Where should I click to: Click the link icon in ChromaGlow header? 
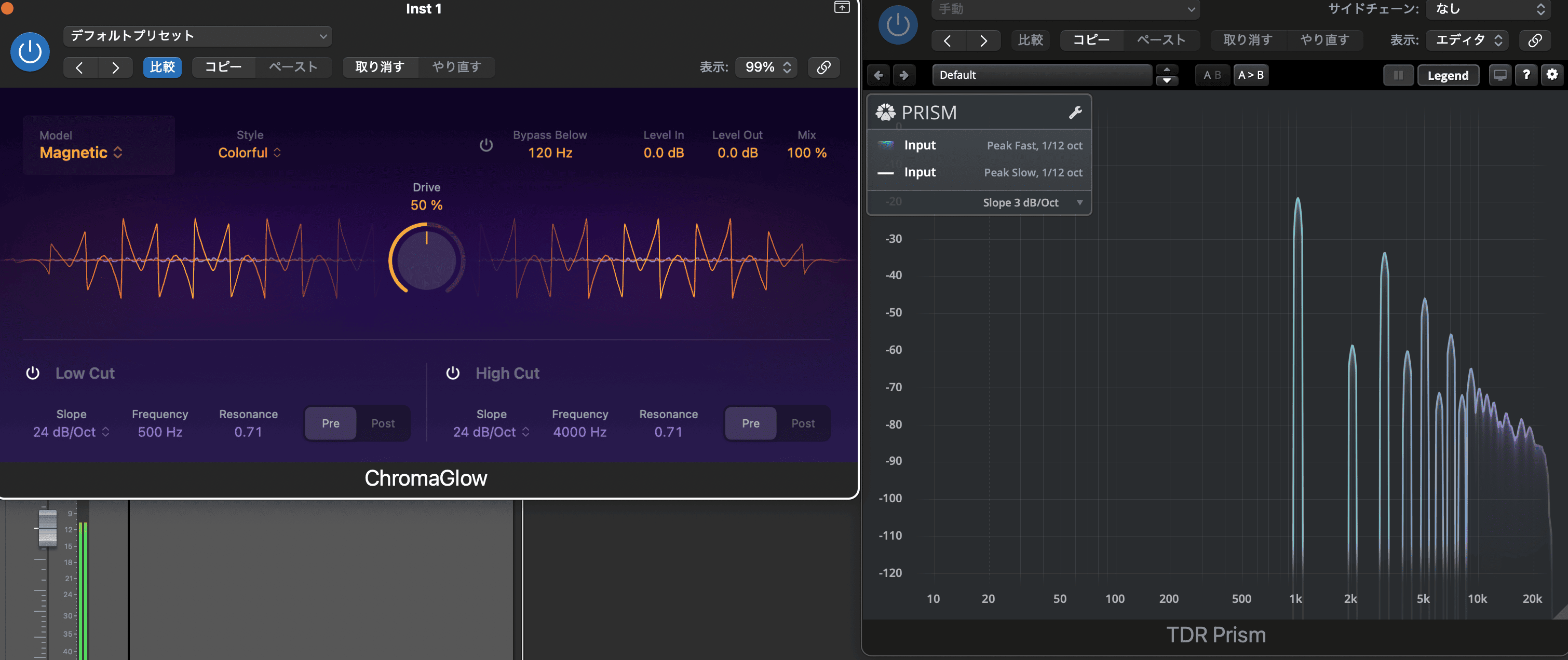click(x=823, y=67)
